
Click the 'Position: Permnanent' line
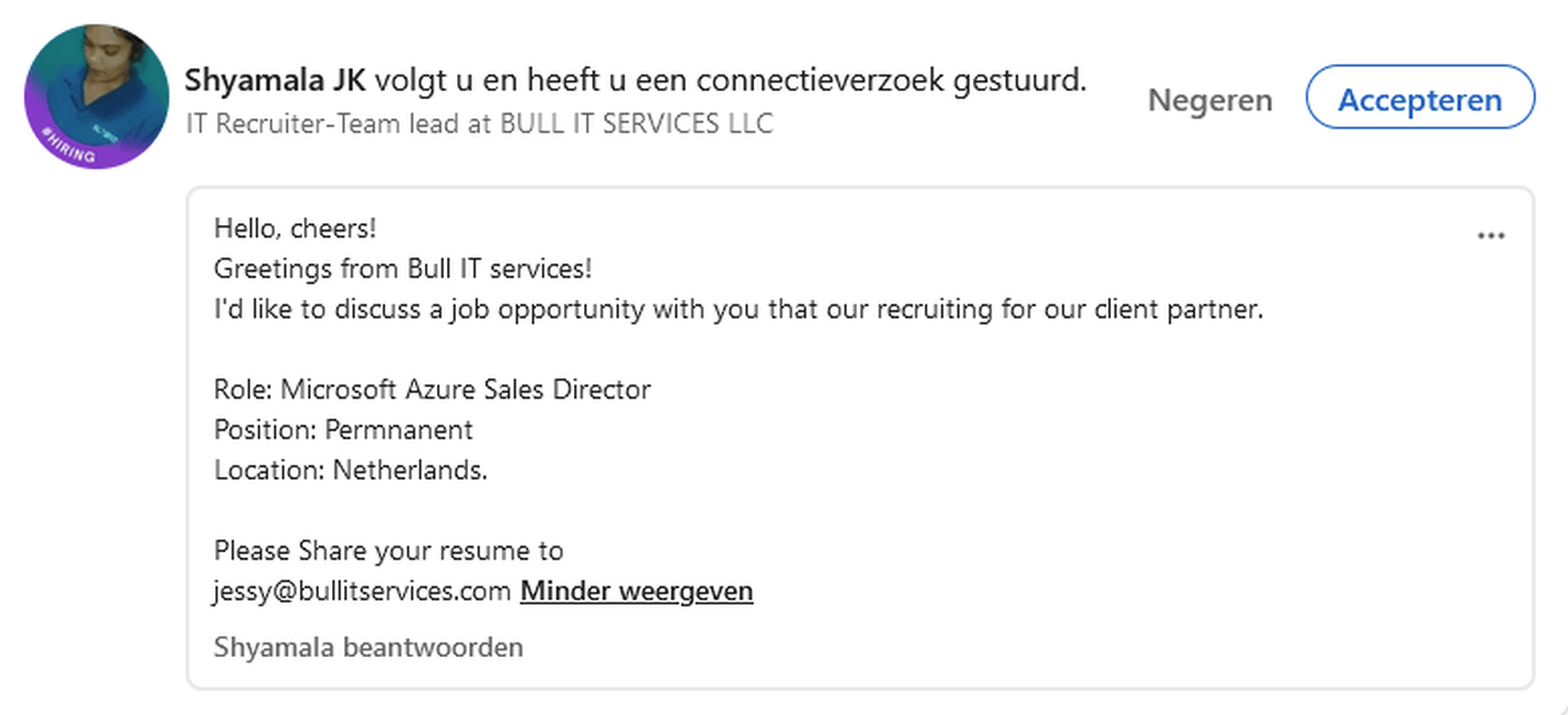[343, 430]
